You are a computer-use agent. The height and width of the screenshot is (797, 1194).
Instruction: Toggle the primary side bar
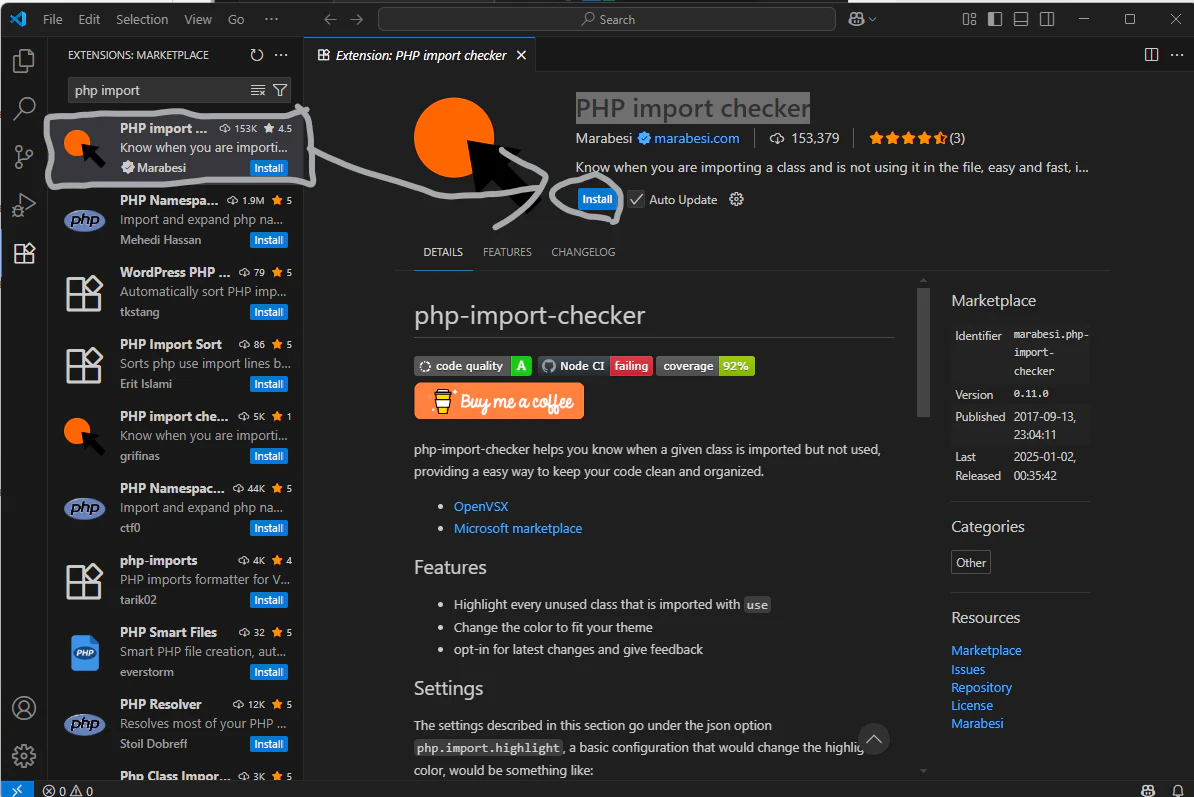pos(994,19)
